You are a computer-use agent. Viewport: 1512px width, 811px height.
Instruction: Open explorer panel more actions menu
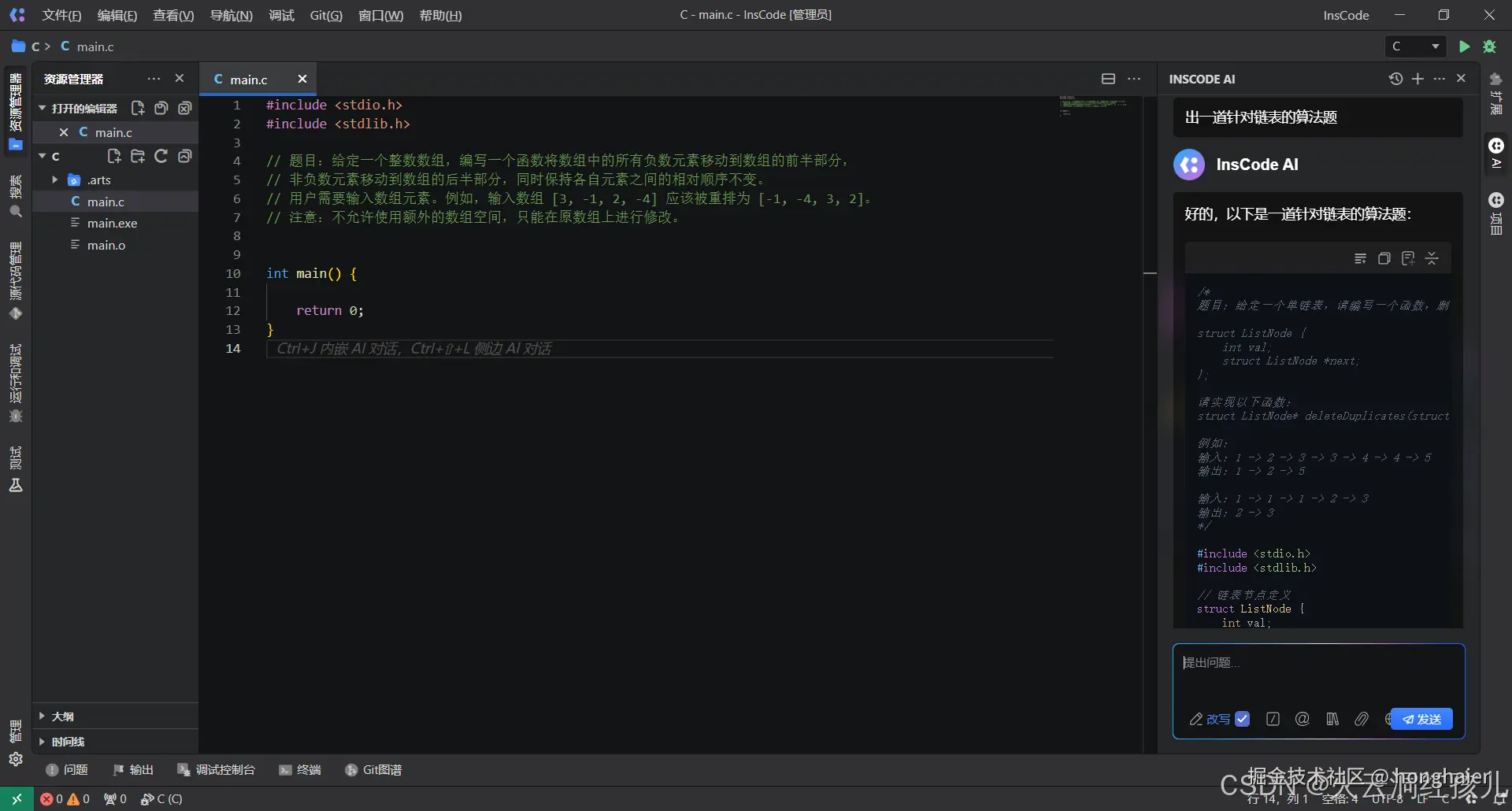point(154,79)
